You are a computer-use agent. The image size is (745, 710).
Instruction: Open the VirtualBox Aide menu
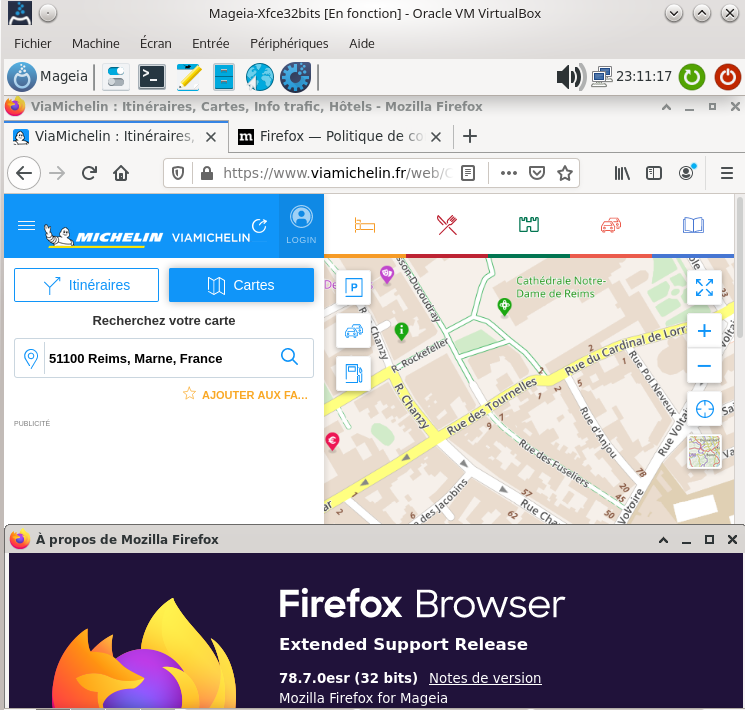click(x=362, y=44)
